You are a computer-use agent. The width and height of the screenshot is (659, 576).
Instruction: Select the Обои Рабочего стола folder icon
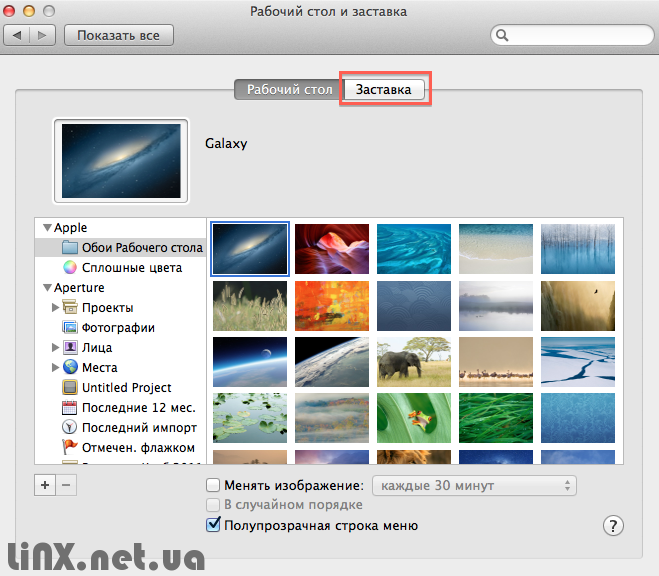pos(70,247)
